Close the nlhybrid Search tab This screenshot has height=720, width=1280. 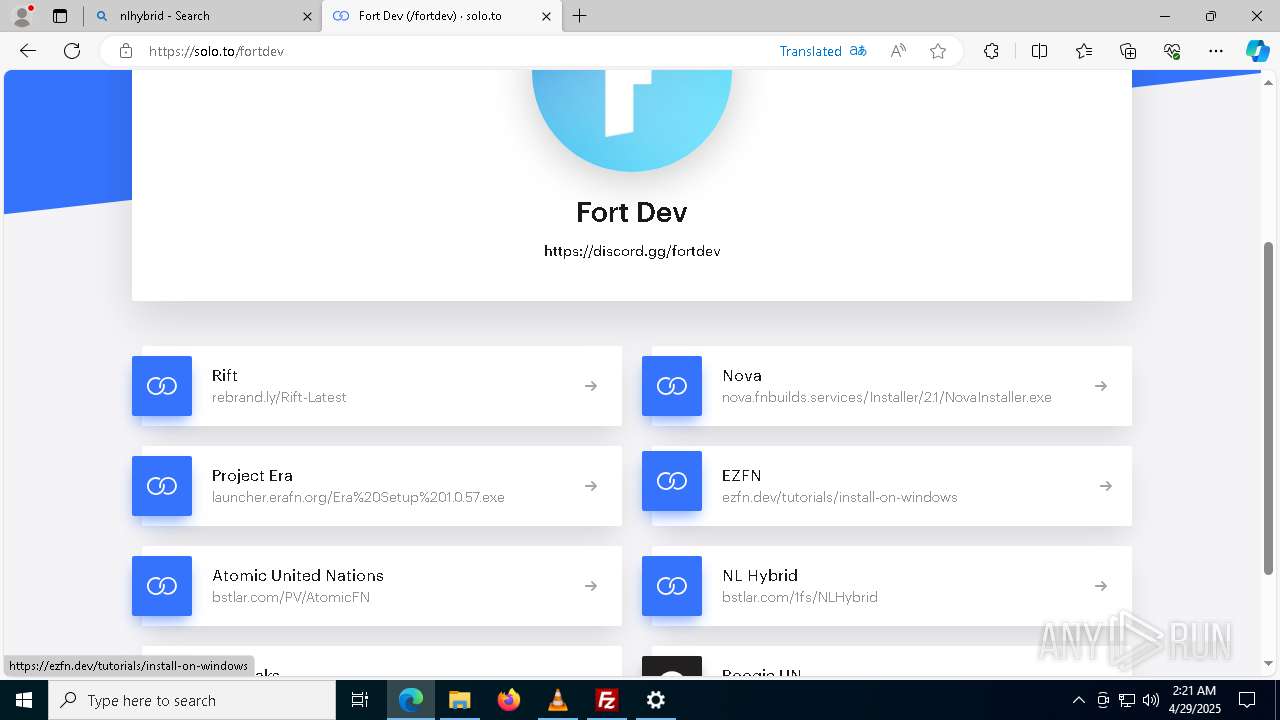[x=307, y=16]
